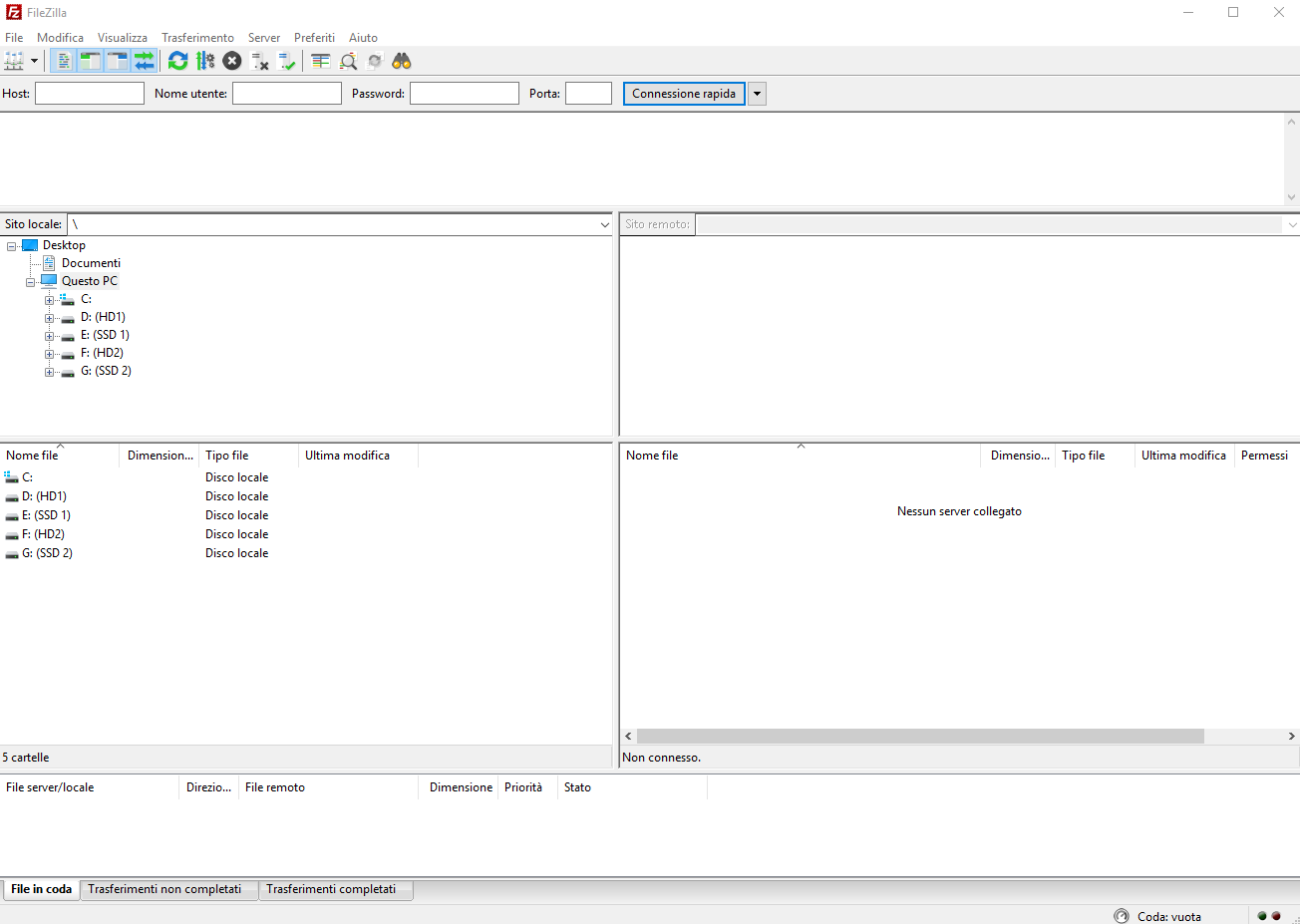
Task: Toggle synchronized browsing
Action: coord(375,61)
